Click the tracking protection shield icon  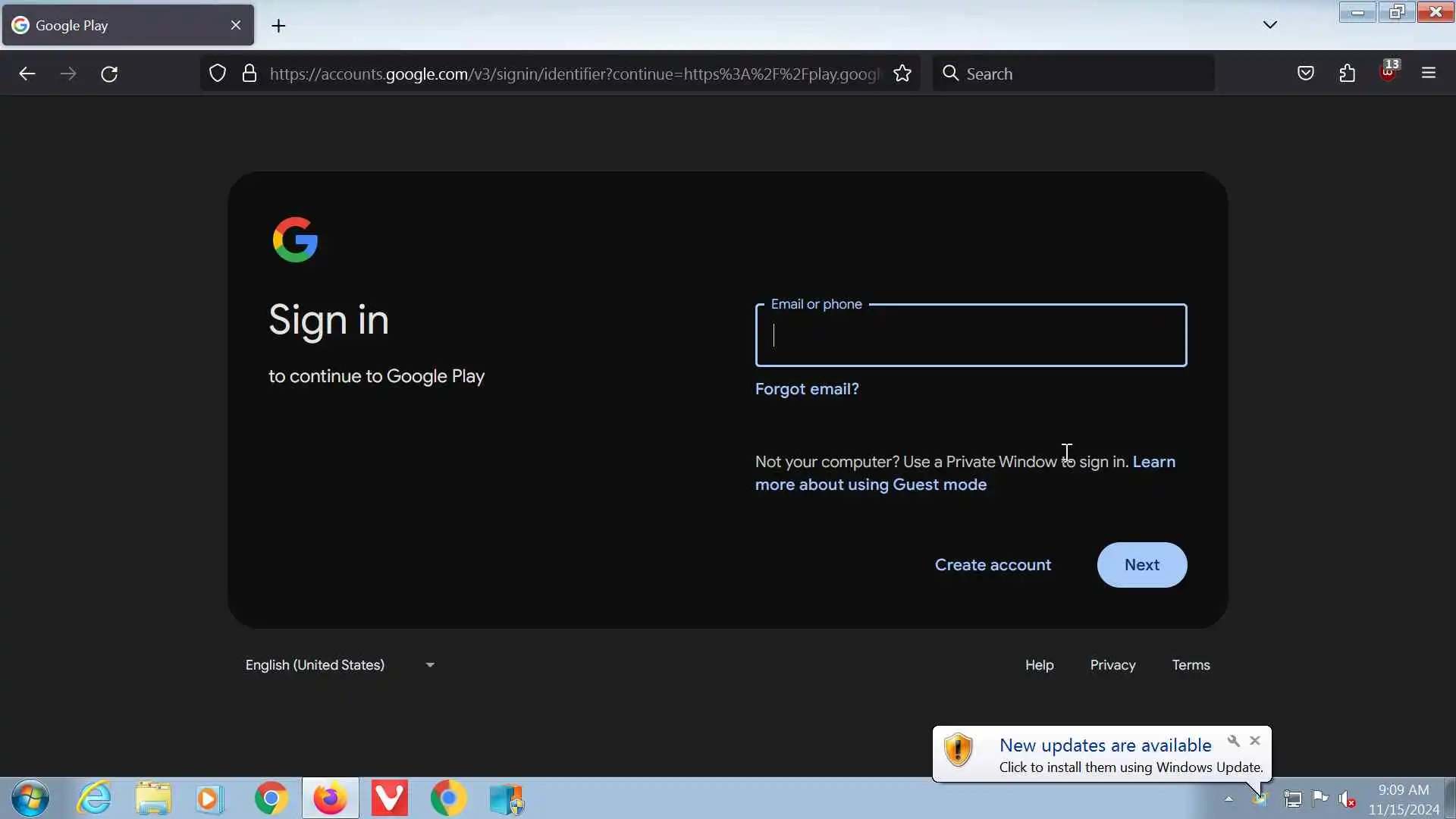(x=218, y=74)
